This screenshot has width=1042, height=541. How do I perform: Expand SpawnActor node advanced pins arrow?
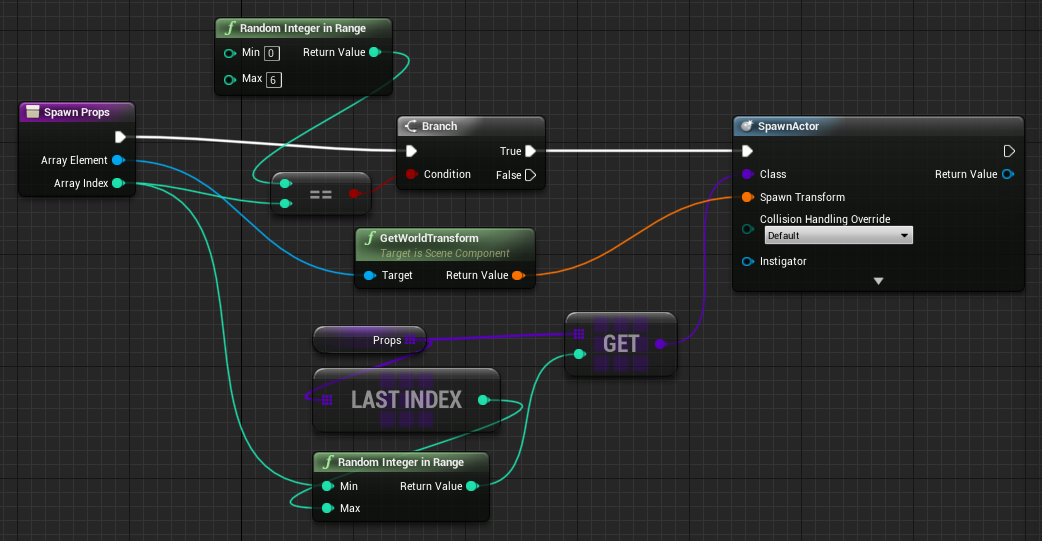[x=878, y=282]
